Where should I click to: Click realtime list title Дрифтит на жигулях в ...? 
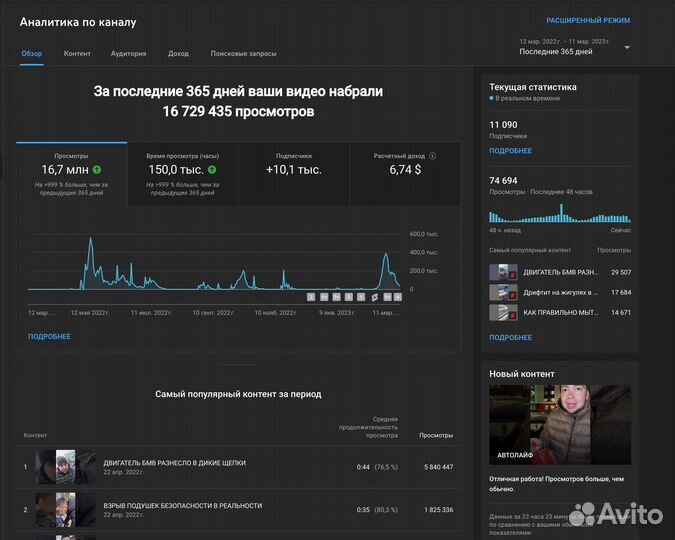[560, 292]
